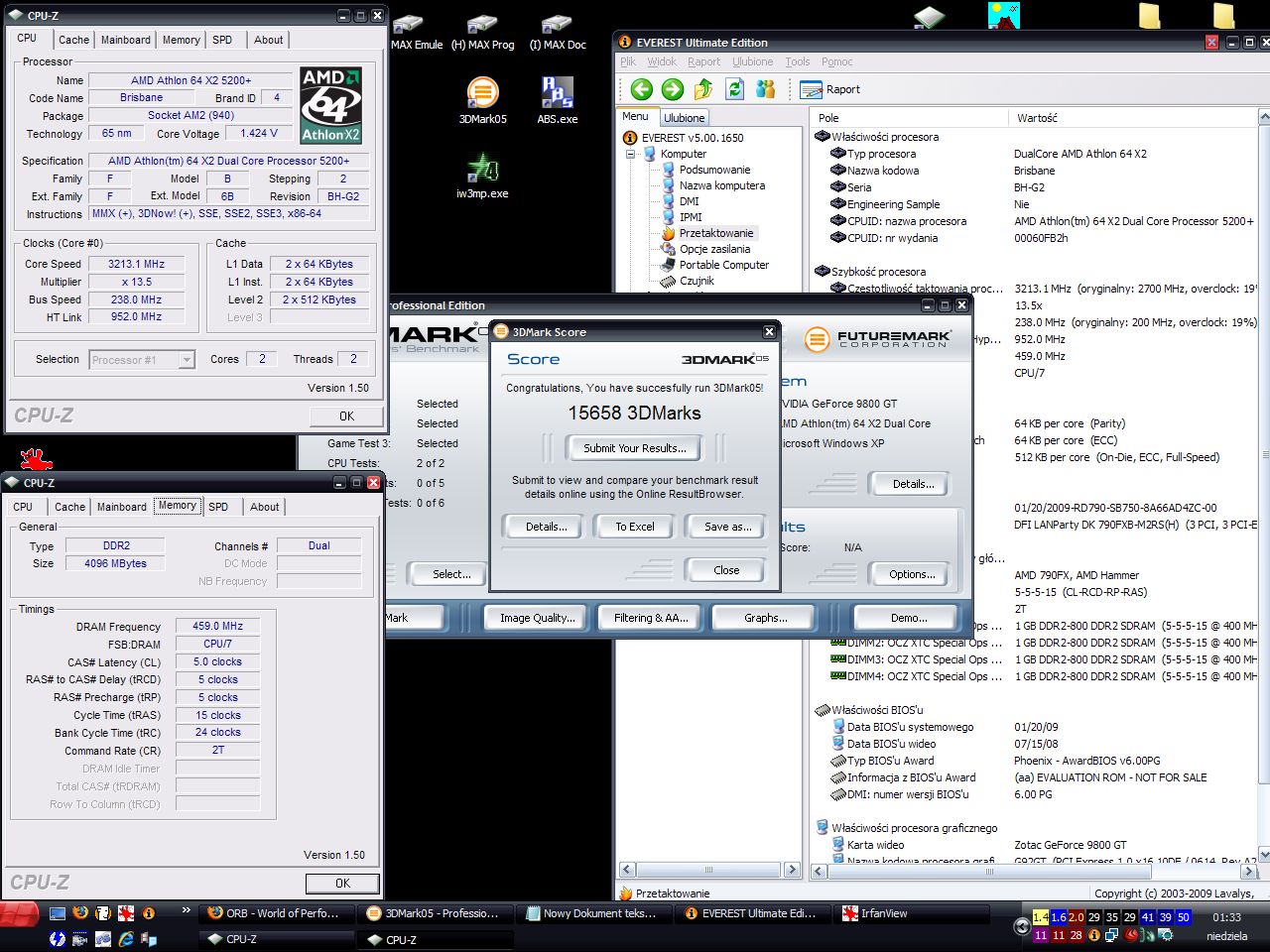This screenshot has width=1270, height=952.
Task: Click the EVEREST up-level folder icon
Action: (703, 89)
